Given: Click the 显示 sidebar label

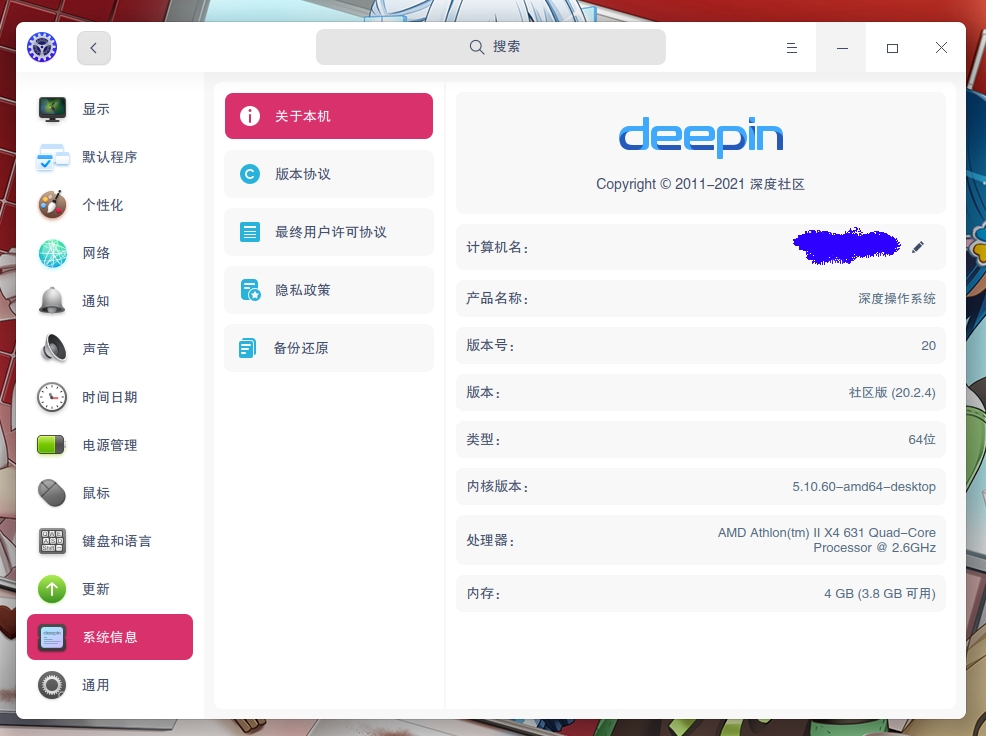Looking at the screenshot, I should point(96,109).
